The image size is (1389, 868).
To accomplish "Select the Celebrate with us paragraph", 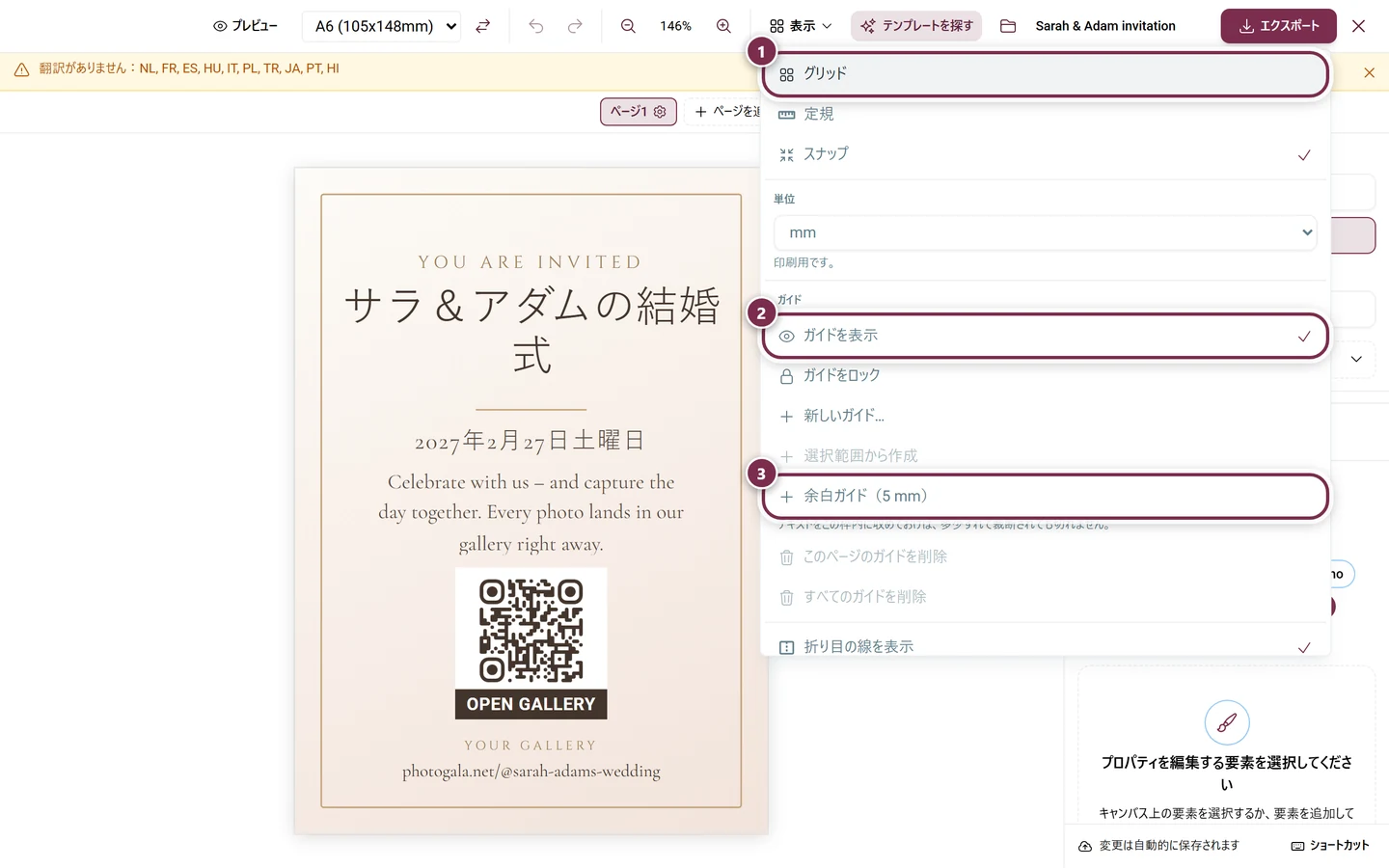I will tap(531, 513).
